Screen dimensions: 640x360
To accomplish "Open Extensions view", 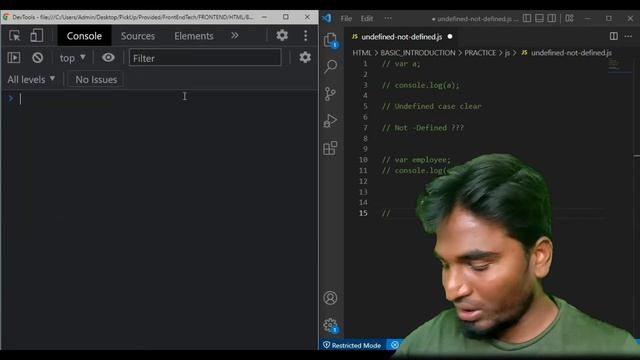I will 330,148.
